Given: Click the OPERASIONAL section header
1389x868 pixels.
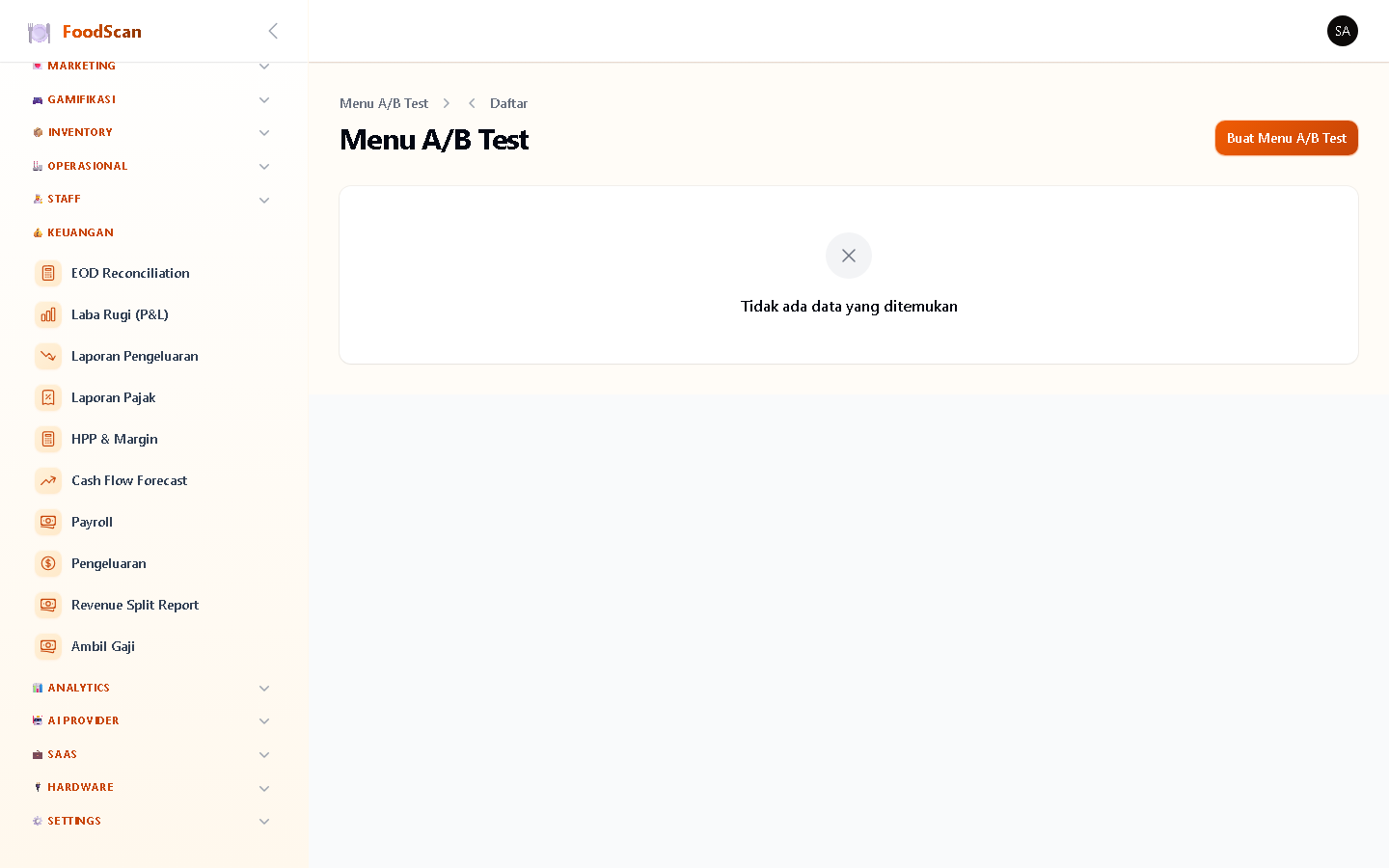Looking at the screenshot, I should (x=87, y=166).
